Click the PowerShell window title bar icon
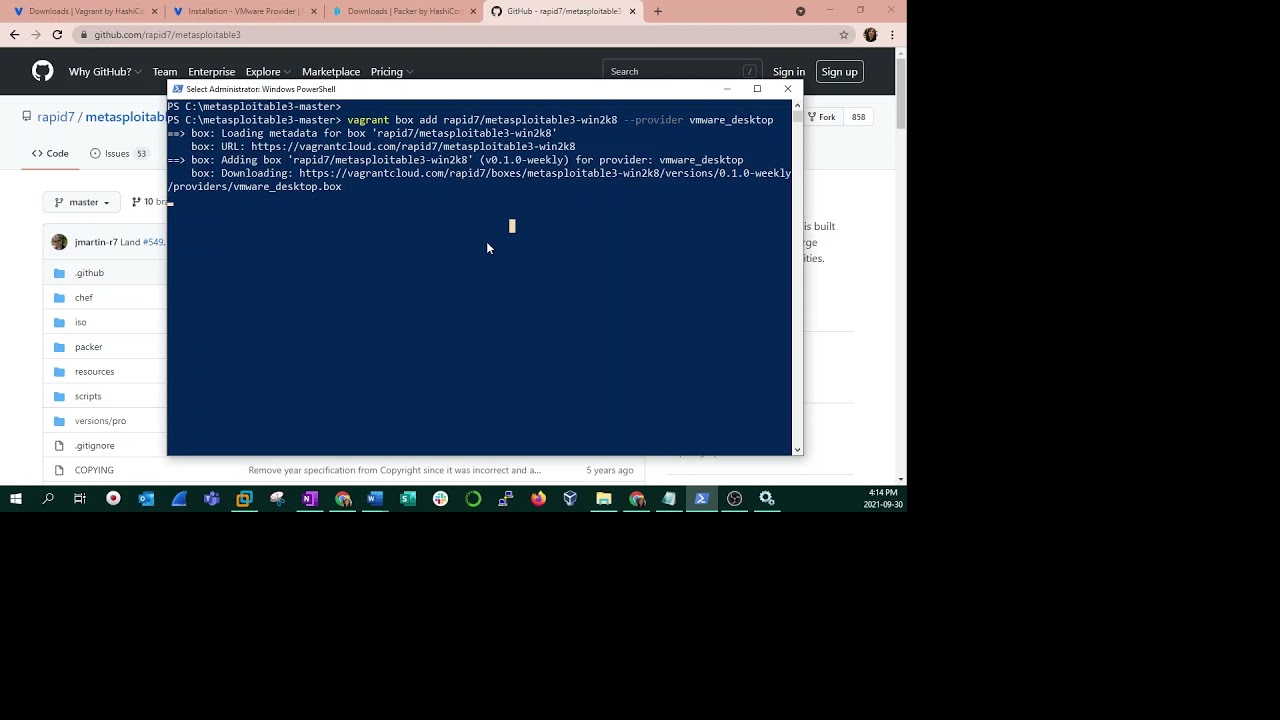Image resolution: width=1280 pixels, height=720 pixels. [x=178, y=89]
